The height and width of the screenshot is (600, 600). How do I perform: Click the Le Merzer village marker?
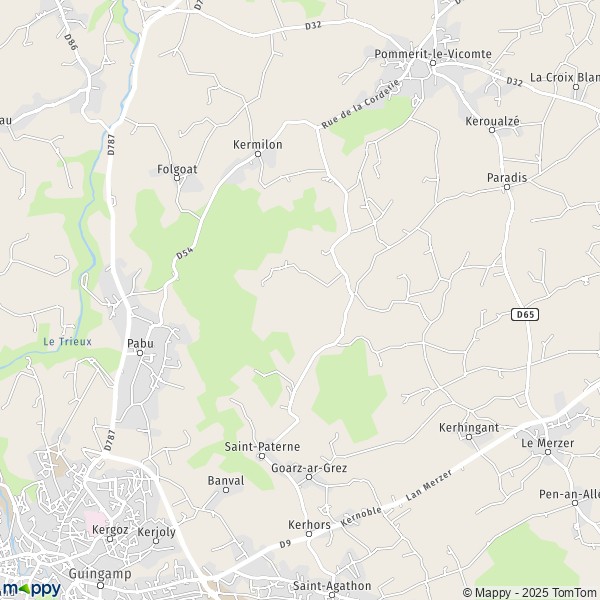click(x=548, y=452)
